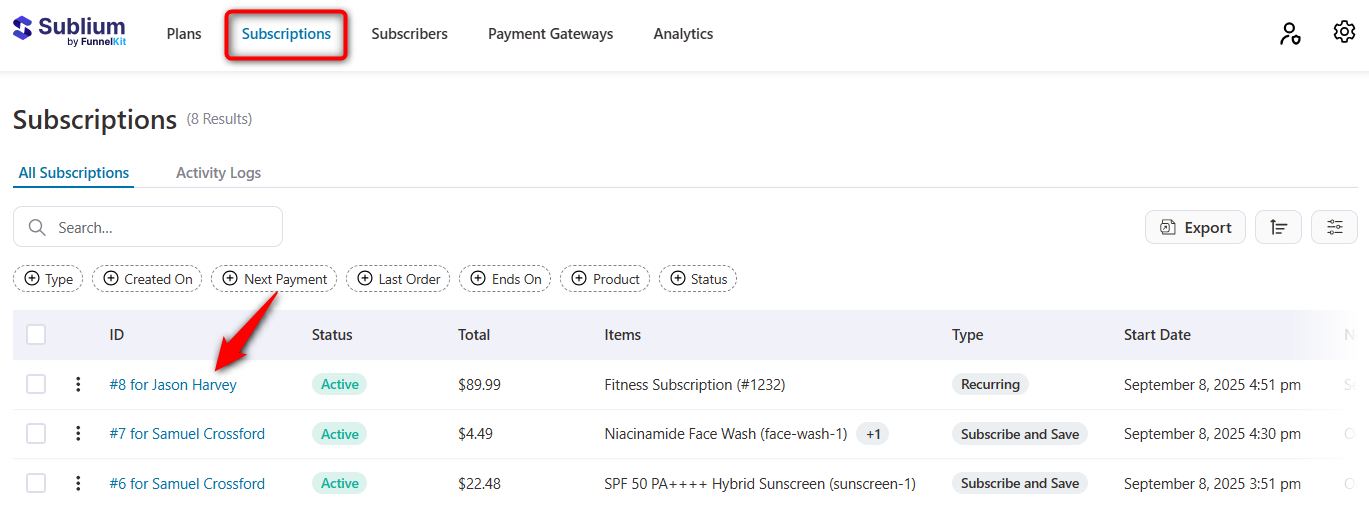The image size is (1369, 508).
Task: Click the +1 items badge on subscription #7
Action: (x=873, y=434)
